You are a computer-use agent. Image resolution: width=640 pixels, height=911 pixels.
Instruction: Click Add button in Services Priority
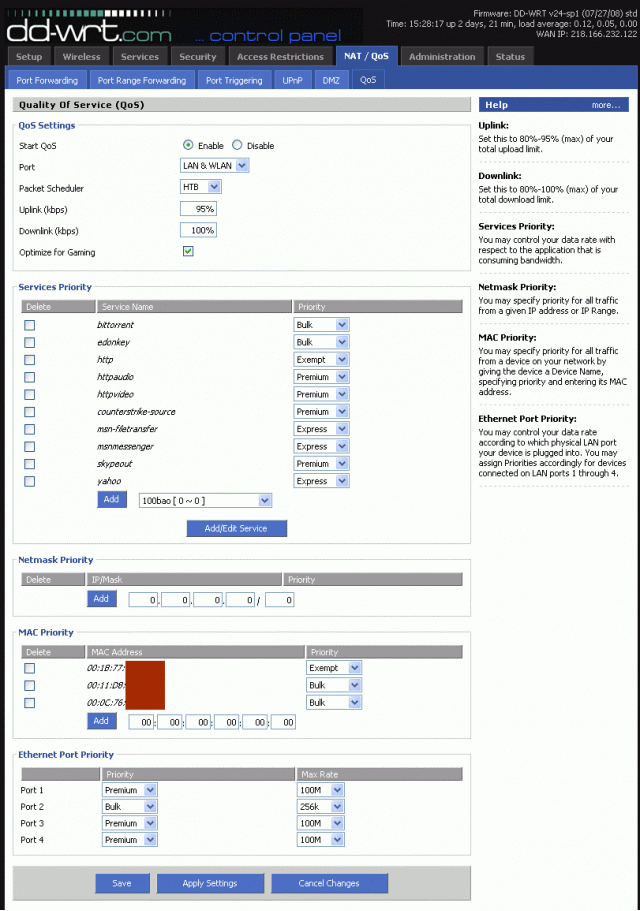click(x=112, y=499)
